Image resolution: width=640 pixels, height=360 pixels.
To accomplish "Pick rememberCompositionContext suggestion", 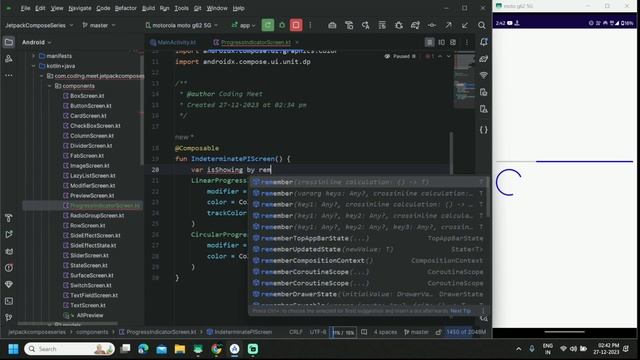I will click(x=369, y=260).
